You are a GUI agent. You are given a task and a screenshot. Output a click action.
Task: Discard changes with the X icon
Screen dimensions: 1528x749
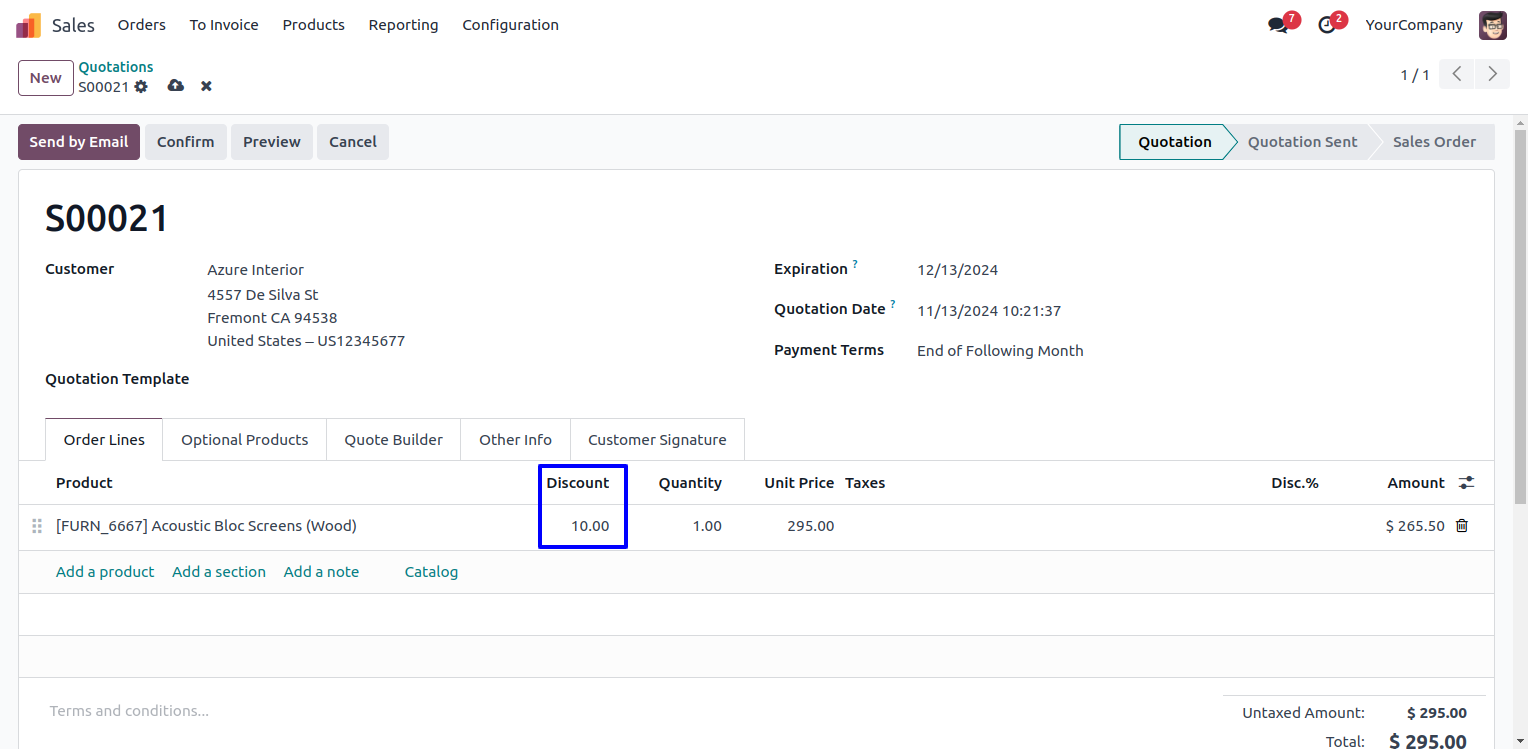206,87
